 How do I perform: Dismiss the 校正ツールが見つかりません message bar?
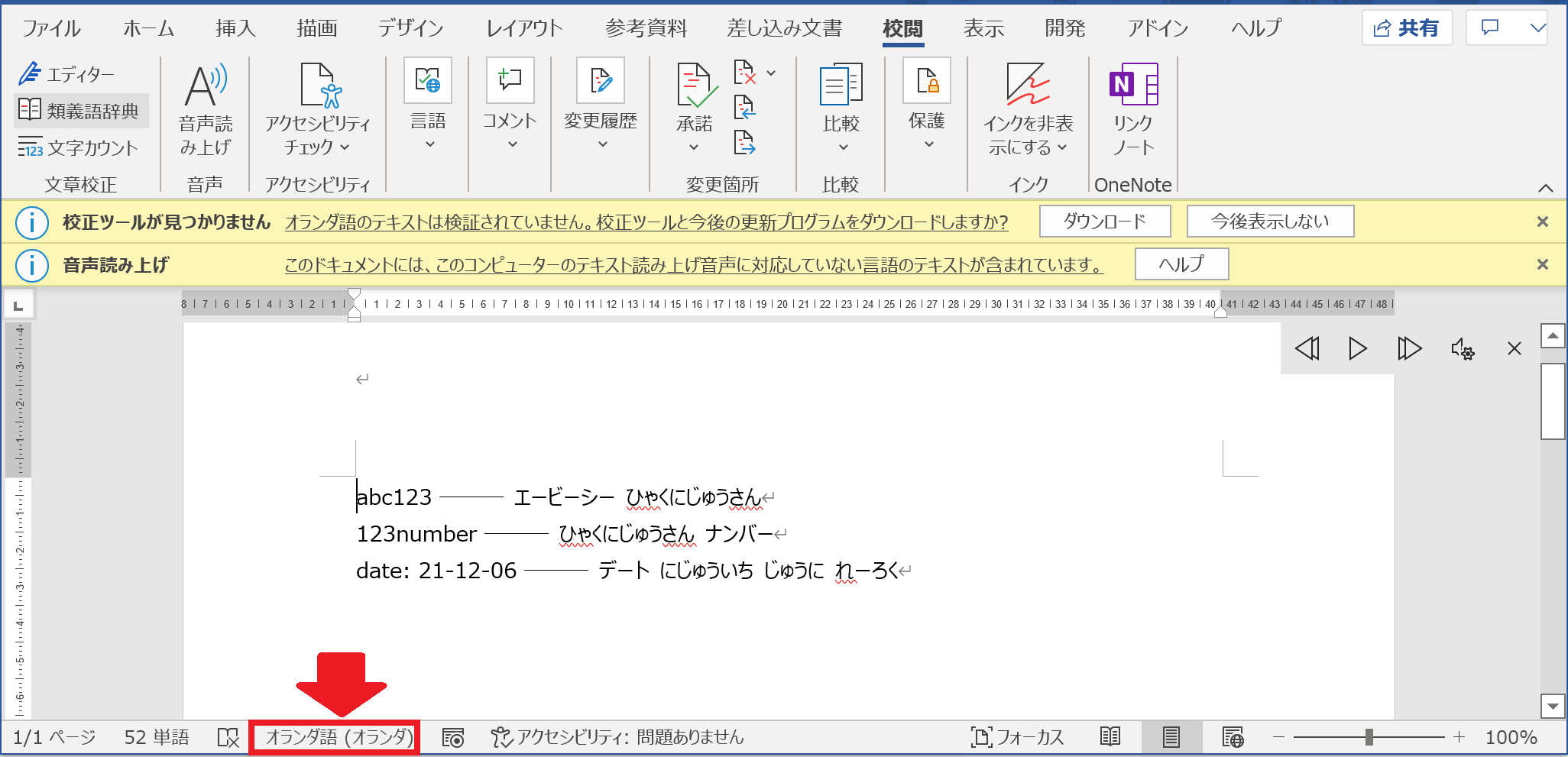(1542, 222)
